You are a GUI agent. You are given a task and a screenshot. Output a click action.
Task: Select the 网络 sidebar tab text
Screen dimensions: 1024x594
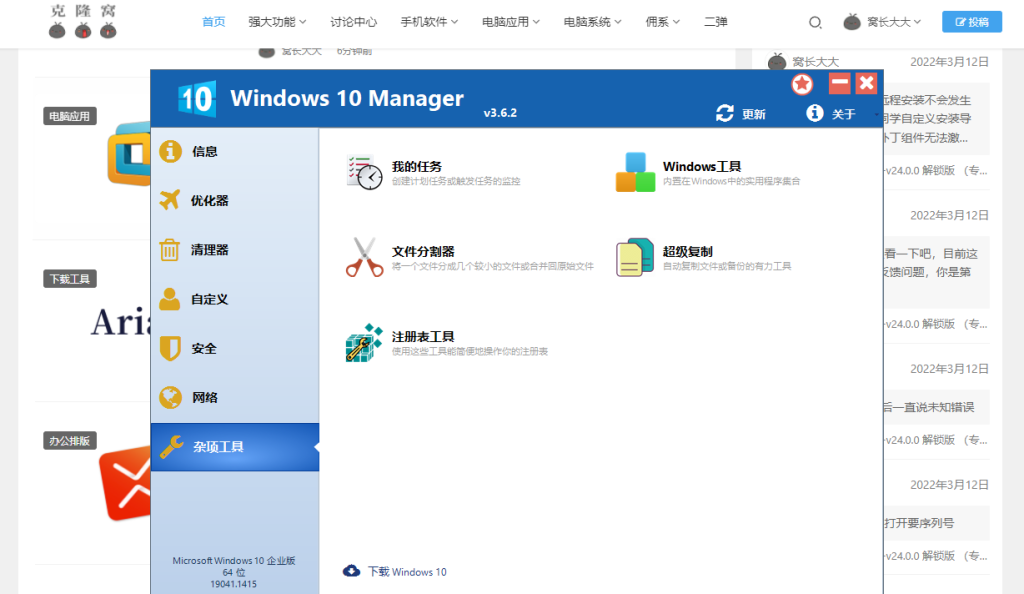(x=204, y=397)
